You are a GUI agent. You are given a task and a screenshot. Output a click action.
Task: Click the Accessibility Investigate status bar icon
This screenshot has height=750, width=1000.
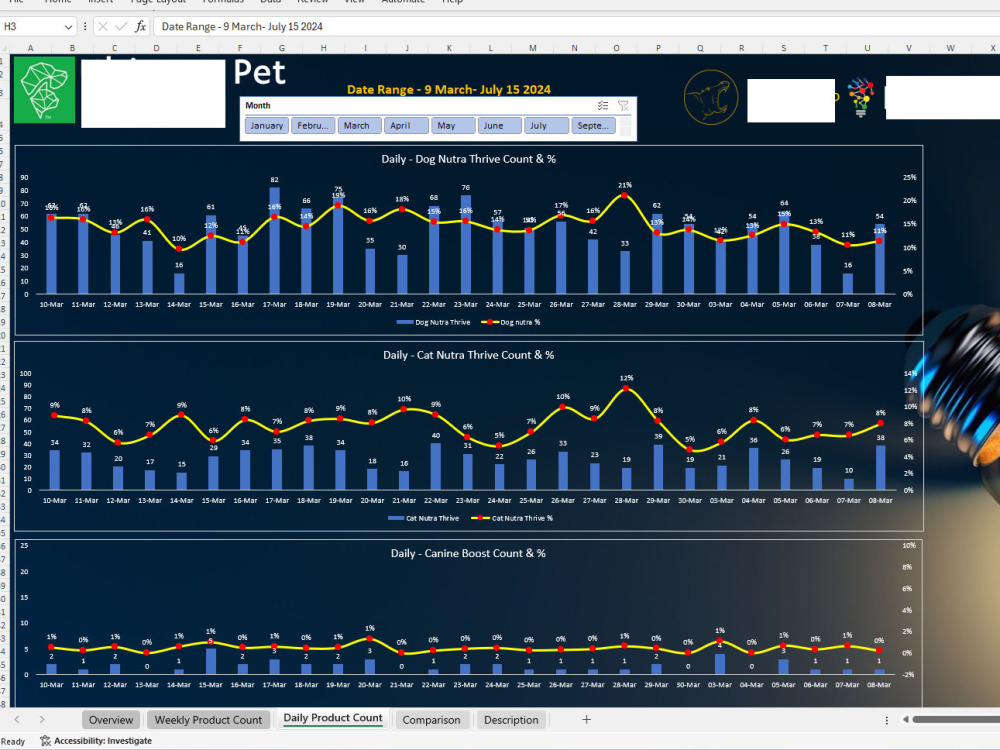coord(45,740)
